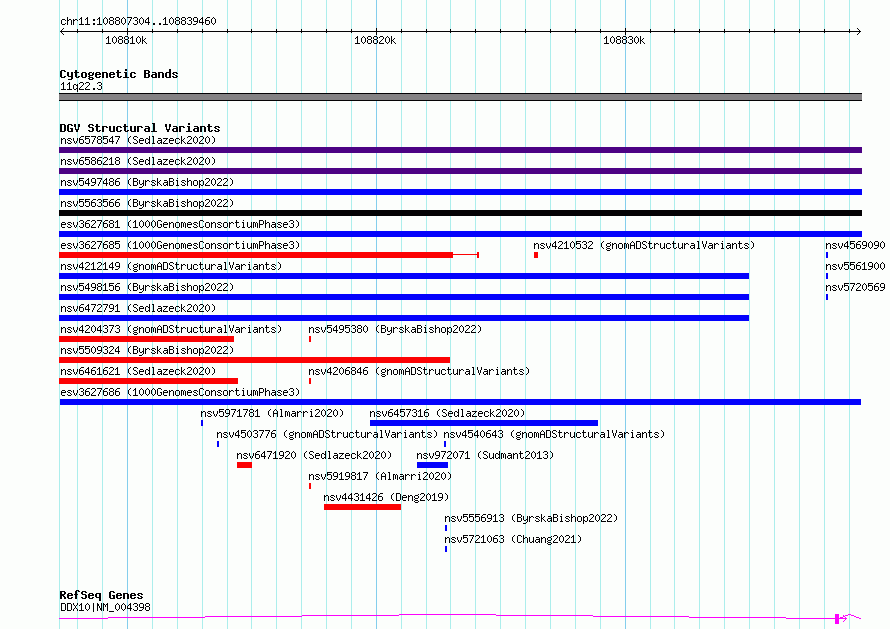
Task: Open the nsv4540643 gnomAD variant label
Action: click(x=554, y=434)
